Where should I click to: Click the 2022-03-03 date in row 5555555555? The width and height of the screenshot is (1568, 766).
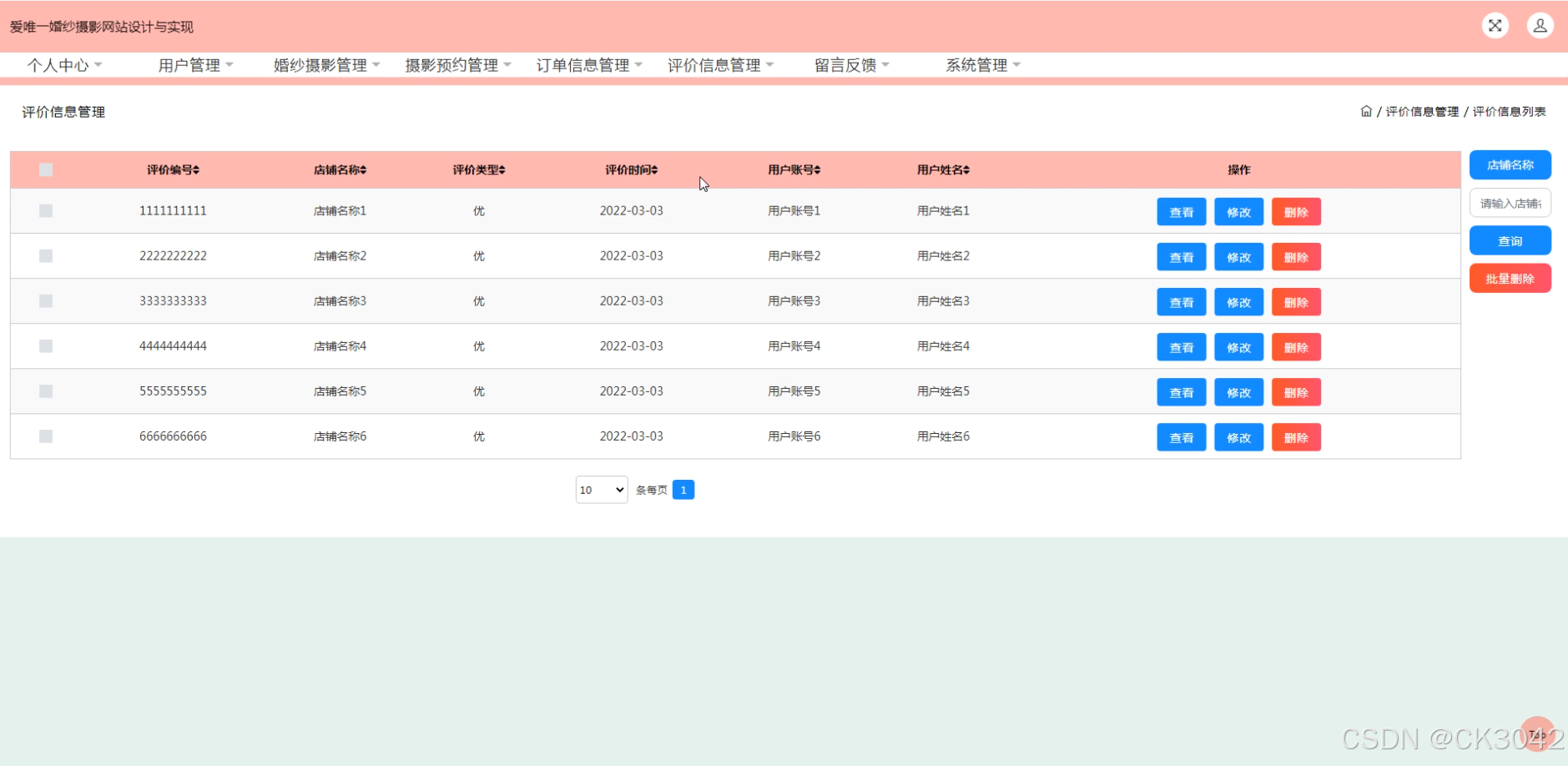point(631,391)
